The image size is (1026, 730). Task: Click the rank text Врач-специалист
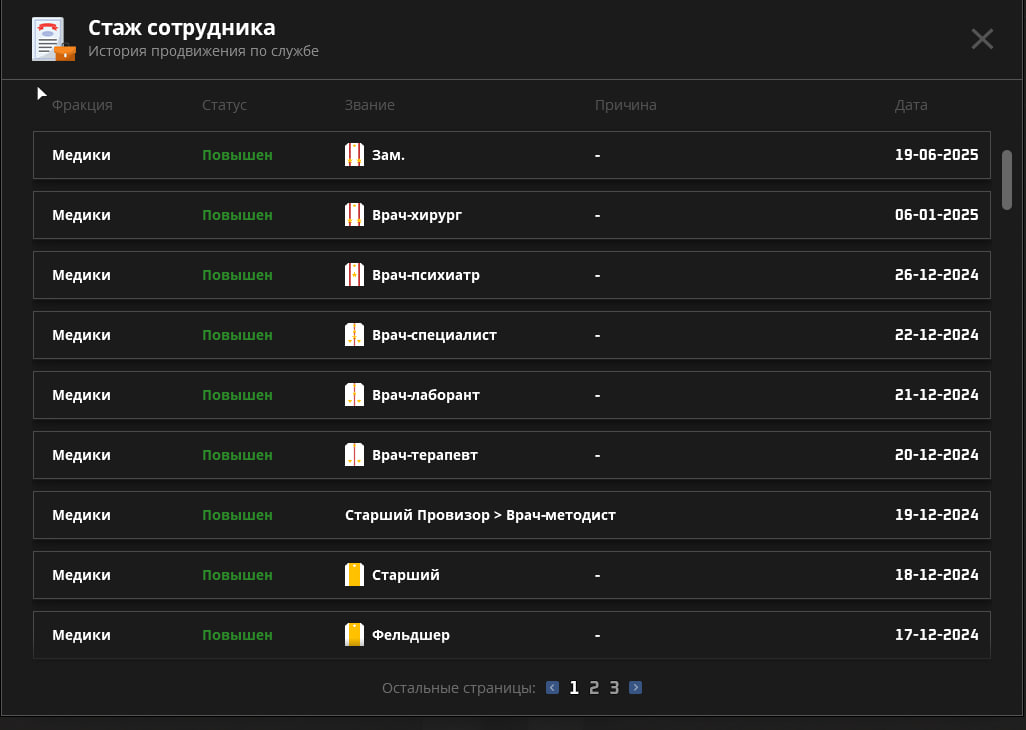tap(434, 335)
